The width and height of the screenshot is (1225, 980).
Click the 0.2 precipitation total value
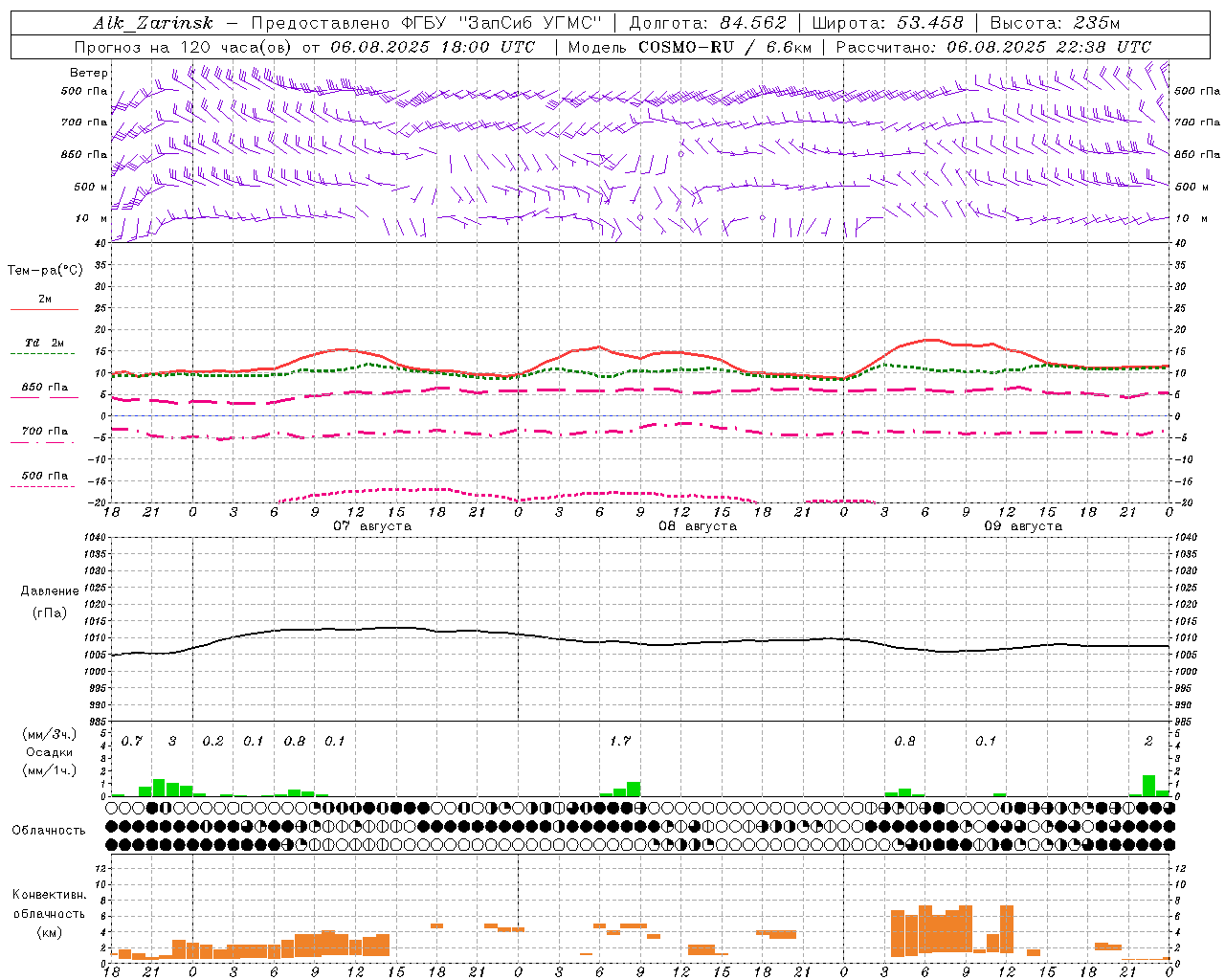pyautogui.click(x=212, y=741)
